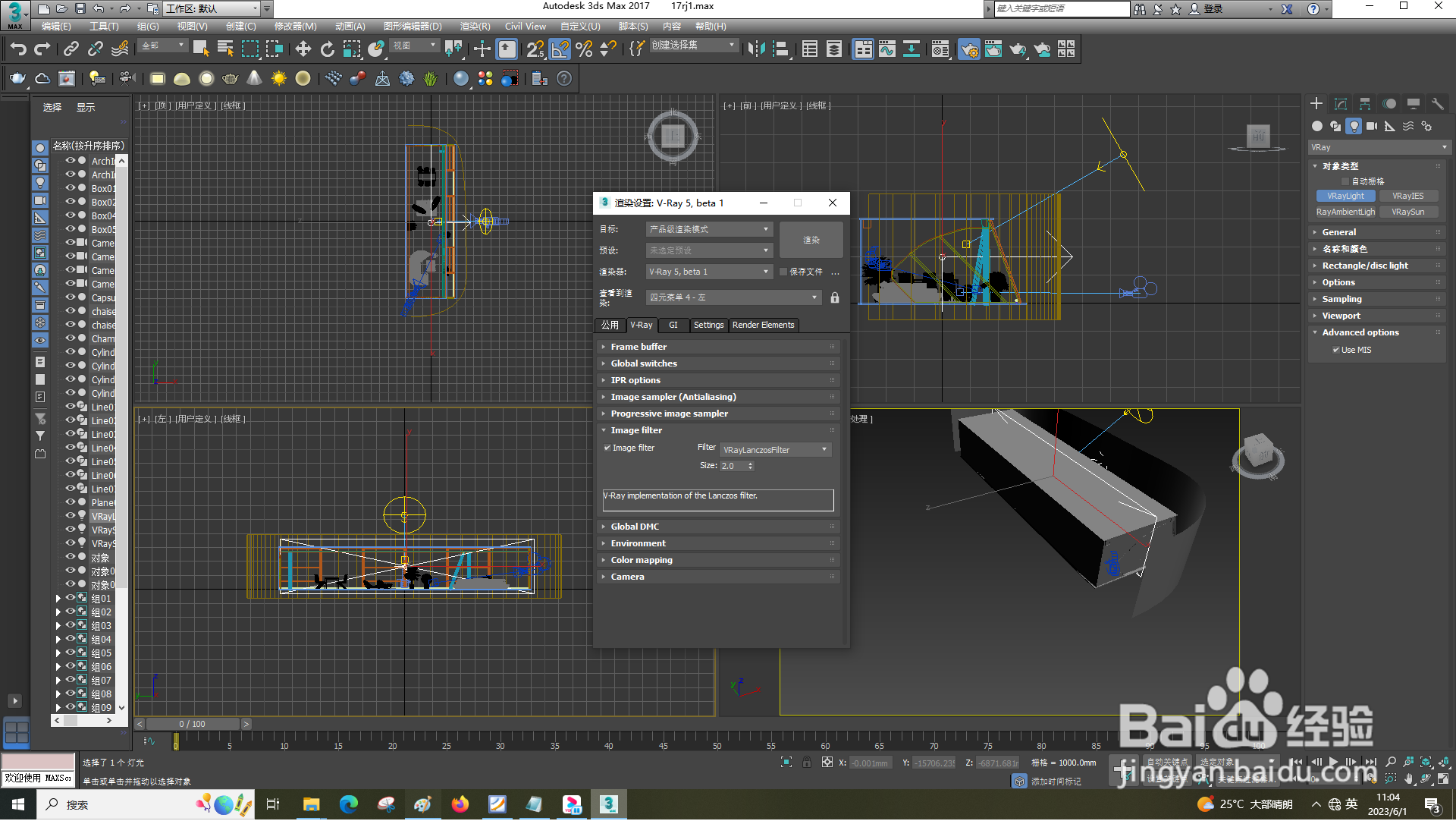
Task: Open the Civil View menu
Action: [x=526, y=26]
